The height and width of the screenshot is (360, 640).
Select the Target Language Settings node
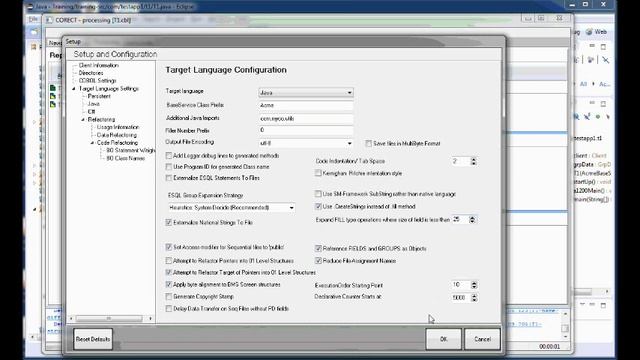[x=109, y=89]
